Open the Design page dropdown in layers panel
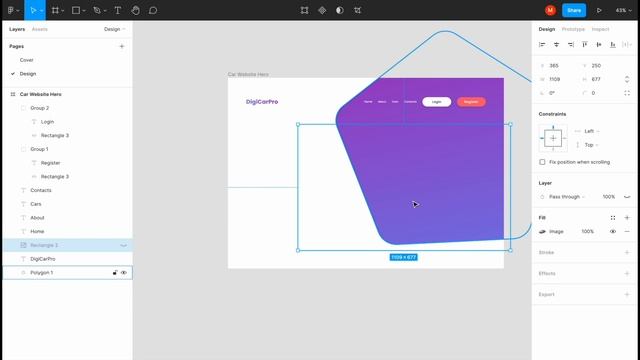 (115, 29)
